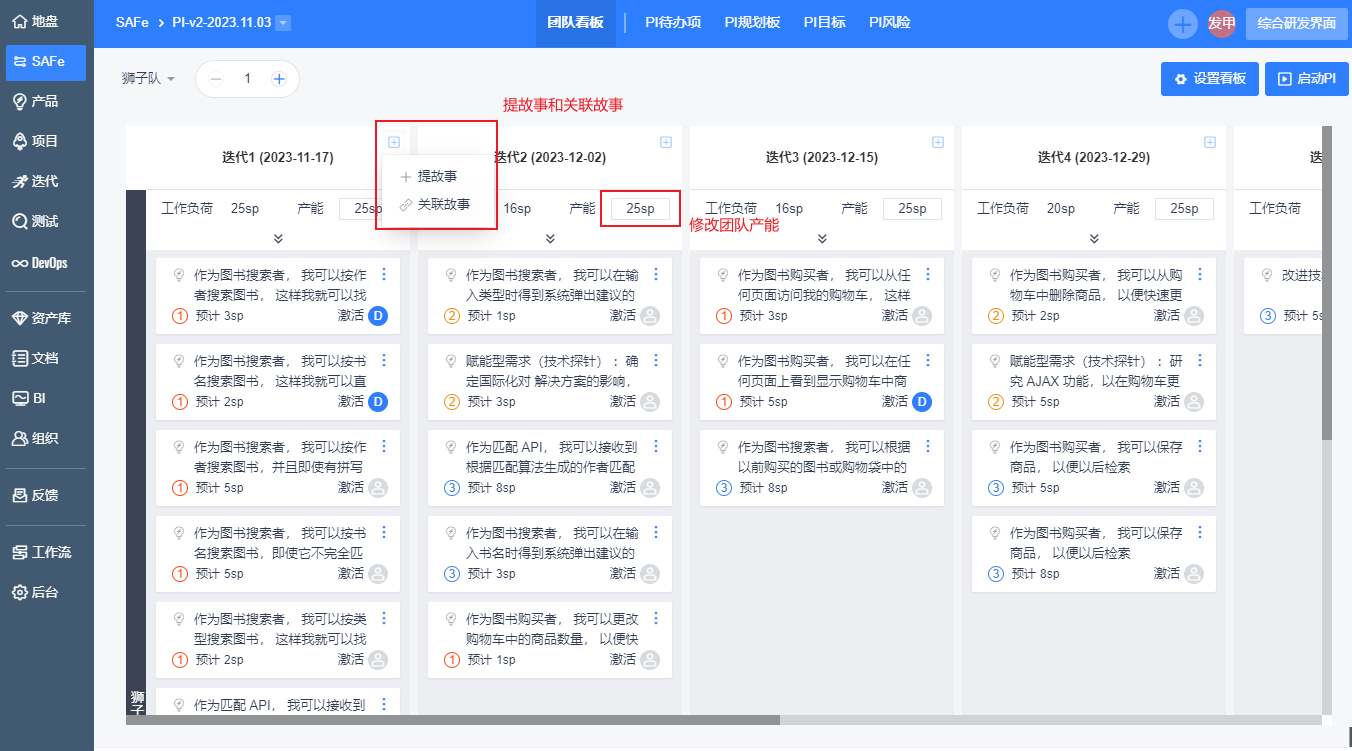1352x751 pixels.
Task: Click the 启动PI button
Action: 1306,79
